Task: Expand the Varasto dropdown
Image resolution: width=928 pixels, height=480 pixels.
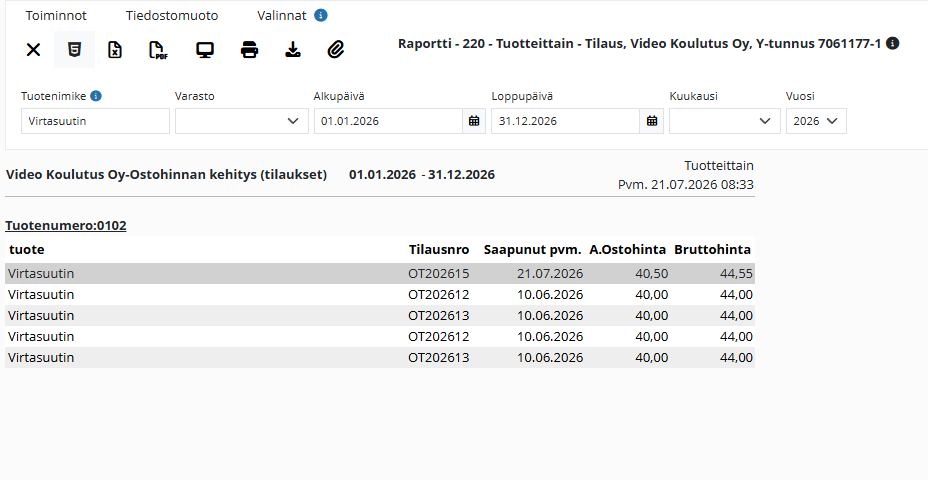Action: (x=241, y=121)
